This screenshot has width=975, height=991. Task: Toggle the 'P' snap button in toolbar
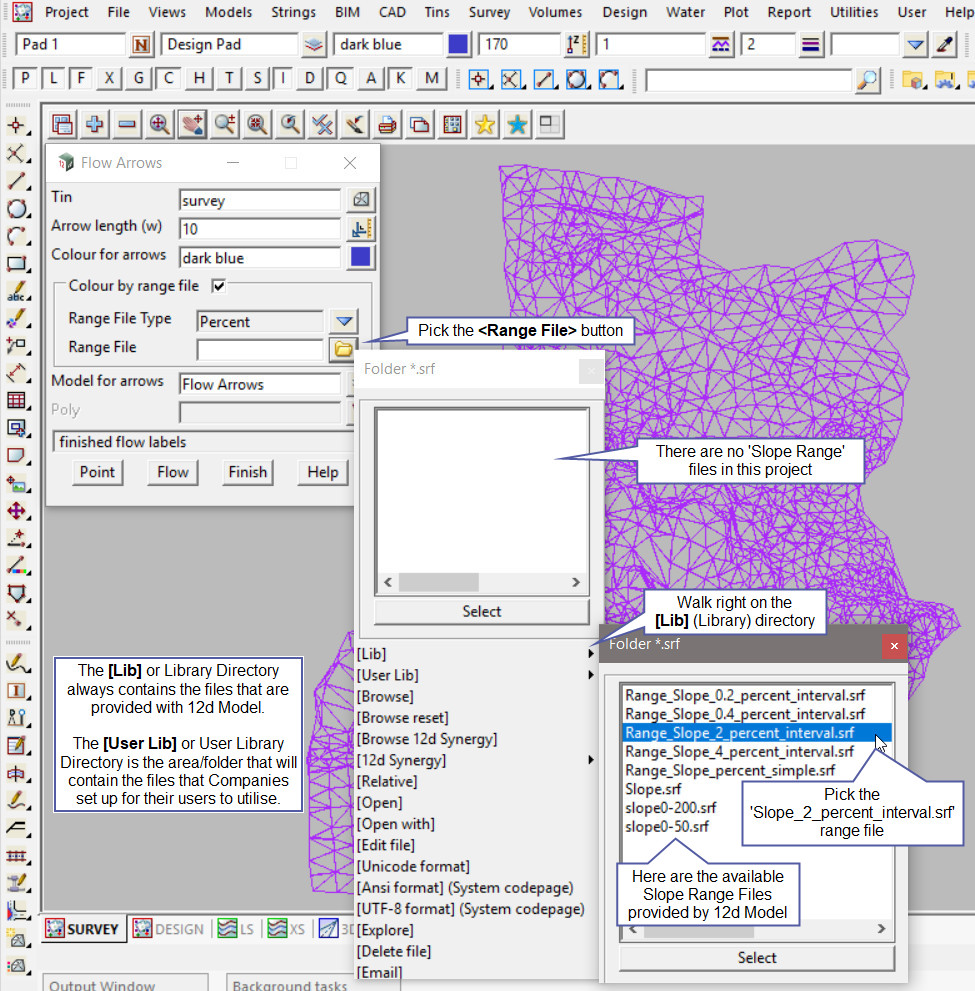pos(25,79)
